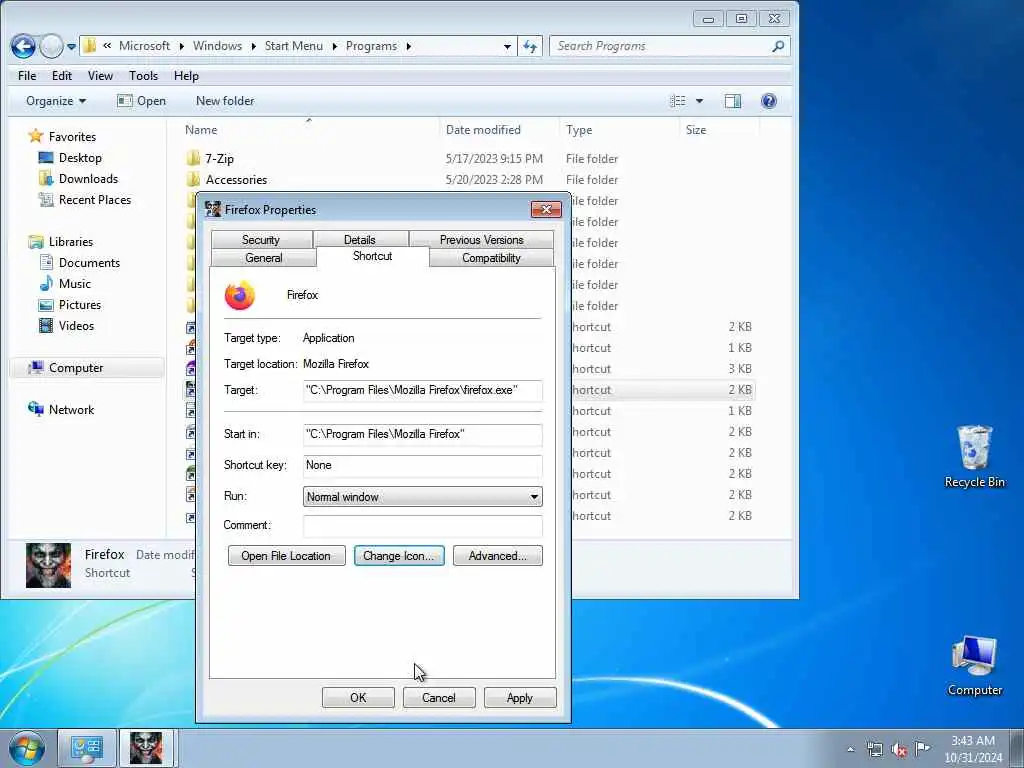The width and height of the screenshot is (1024, 768).
Task: Open address bar history dropdown arrow
Action: tap(507, 46)
